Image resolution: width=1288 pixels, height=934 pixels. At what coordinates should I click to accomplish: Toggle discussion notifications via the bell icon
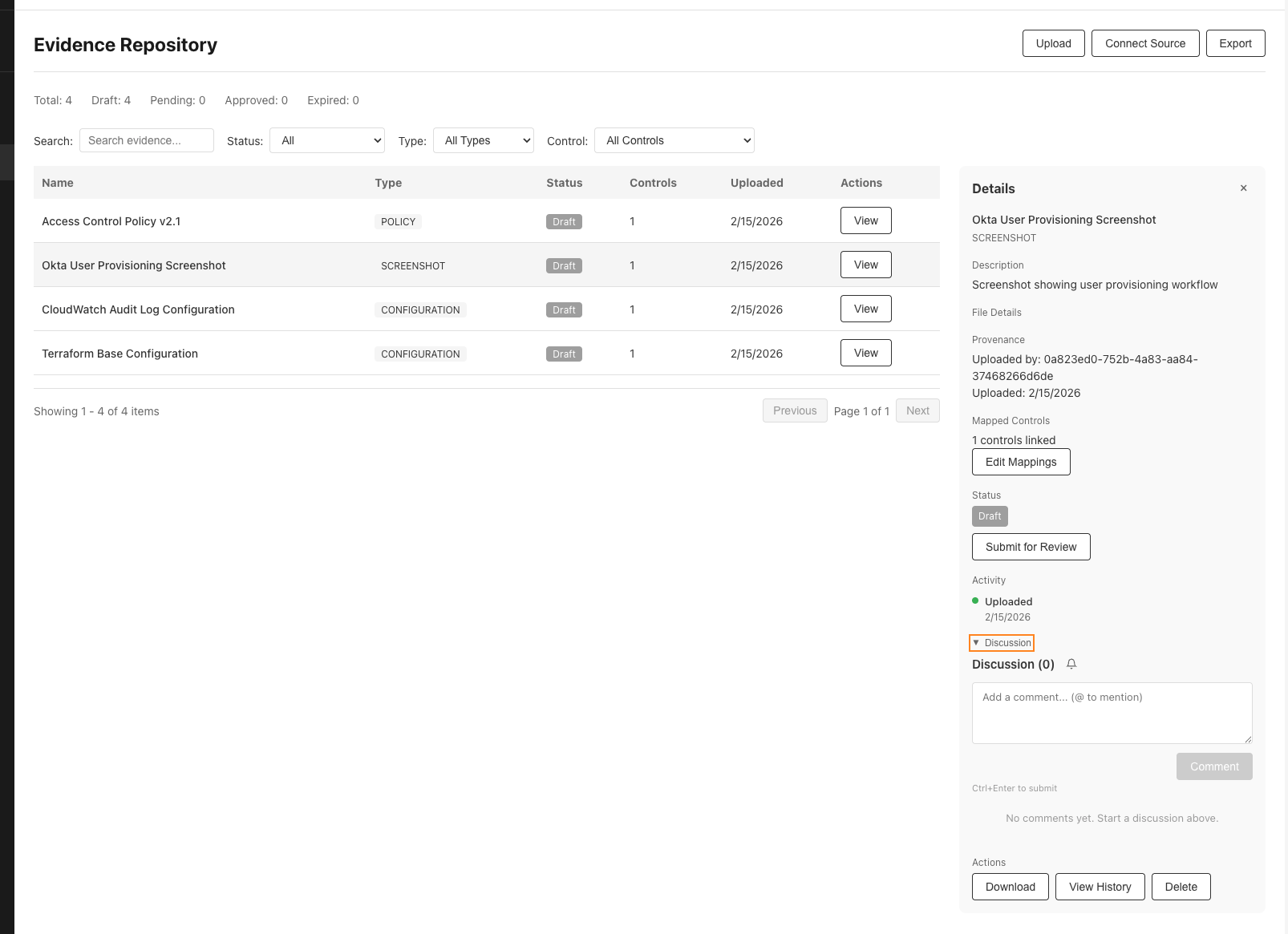pyautogui.click(x=1071, y=664)
